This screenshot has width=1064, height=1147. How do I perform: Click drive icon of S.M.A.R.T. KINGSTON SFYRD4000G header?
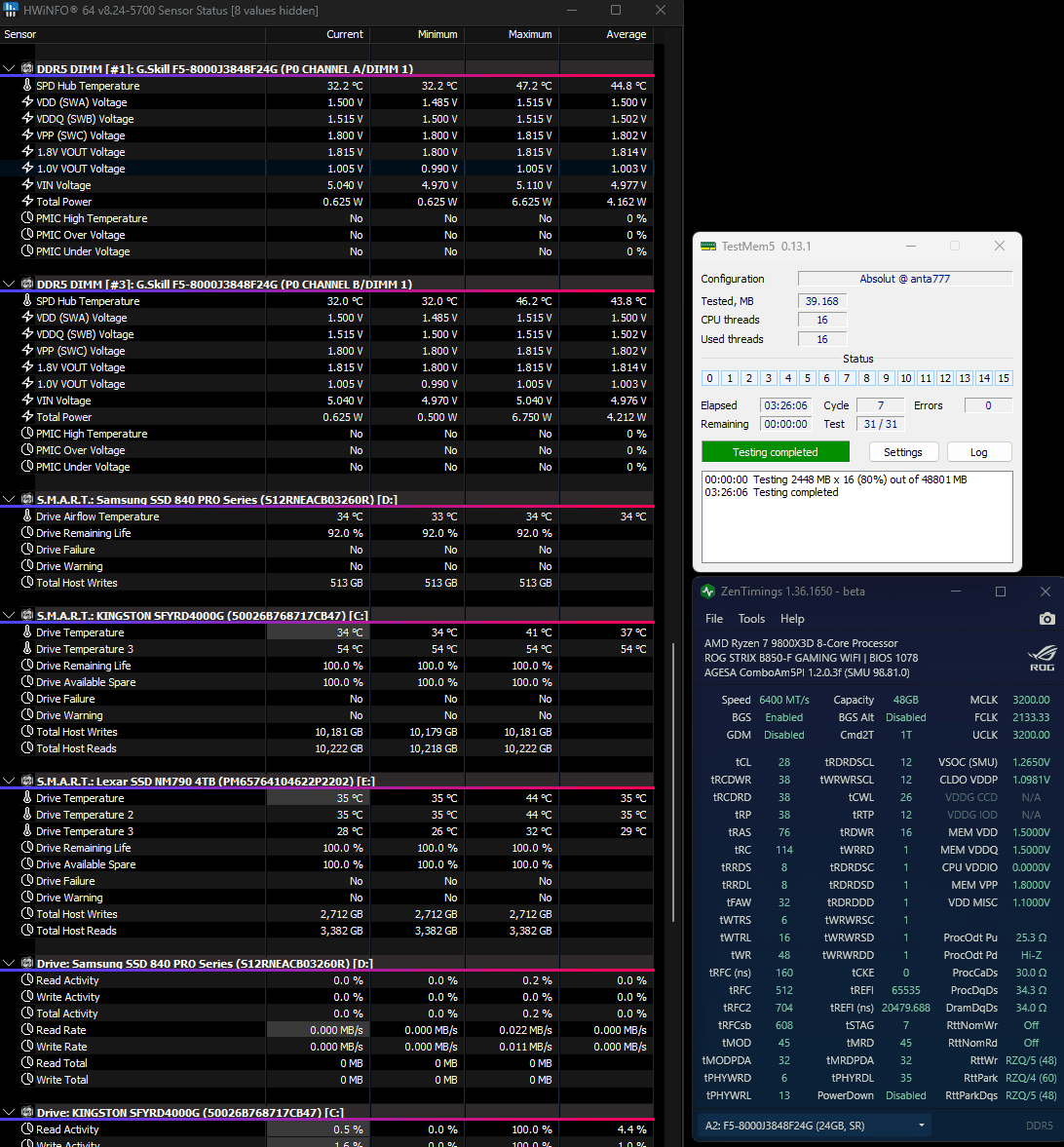click(27, 615)
